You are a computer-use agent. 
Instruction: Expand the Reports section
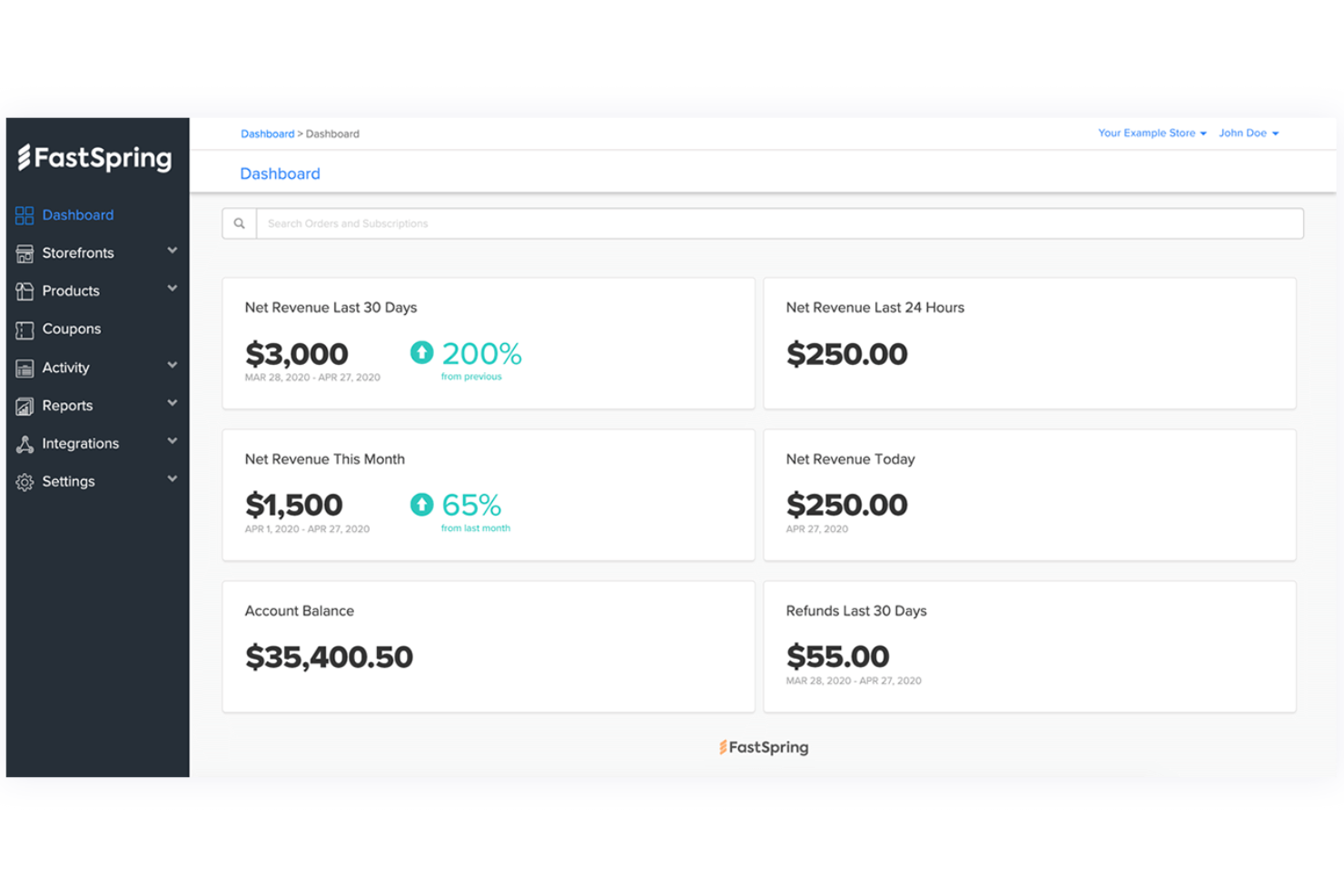click(173, 405)
